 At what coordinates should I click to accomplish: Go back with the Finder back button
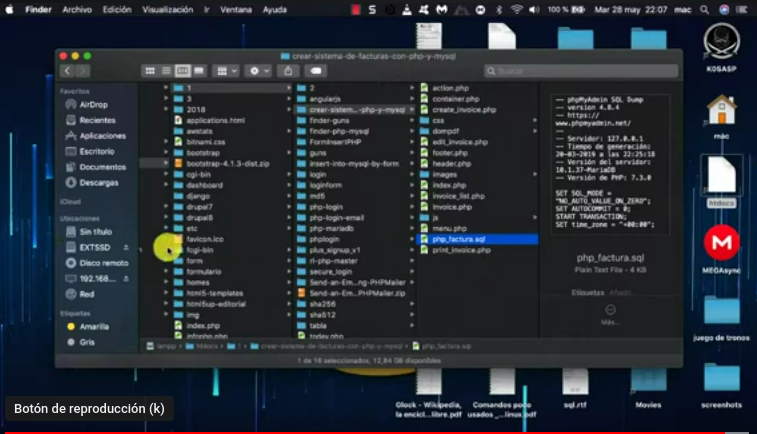coord(67,71)
